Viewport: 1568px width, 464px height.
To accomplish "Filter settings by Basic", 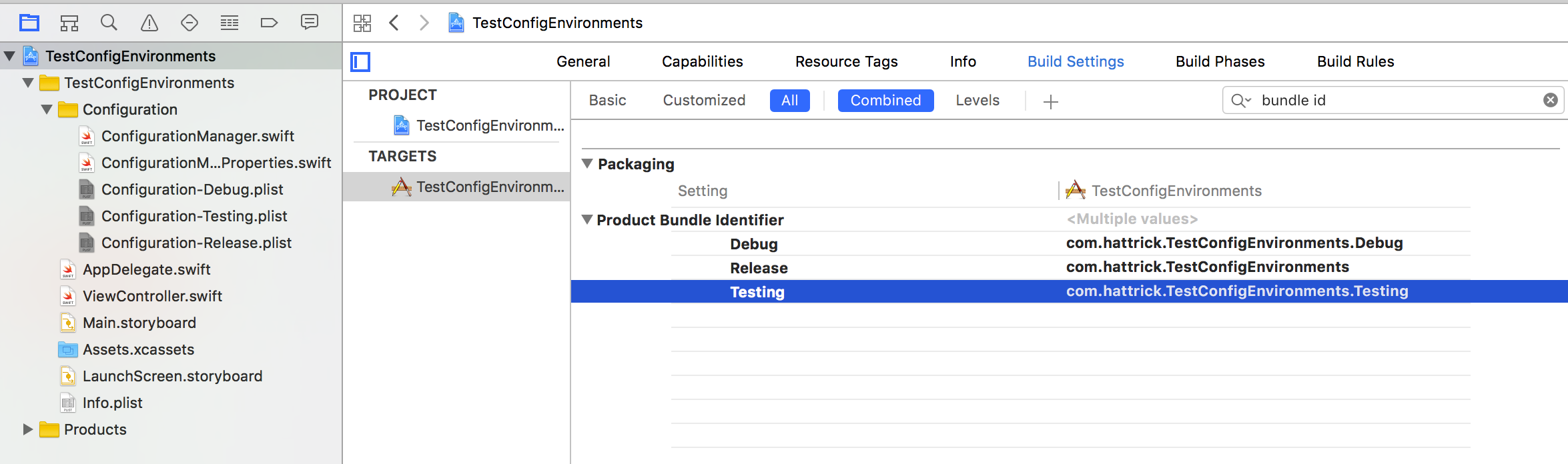I will click(607, 100).
